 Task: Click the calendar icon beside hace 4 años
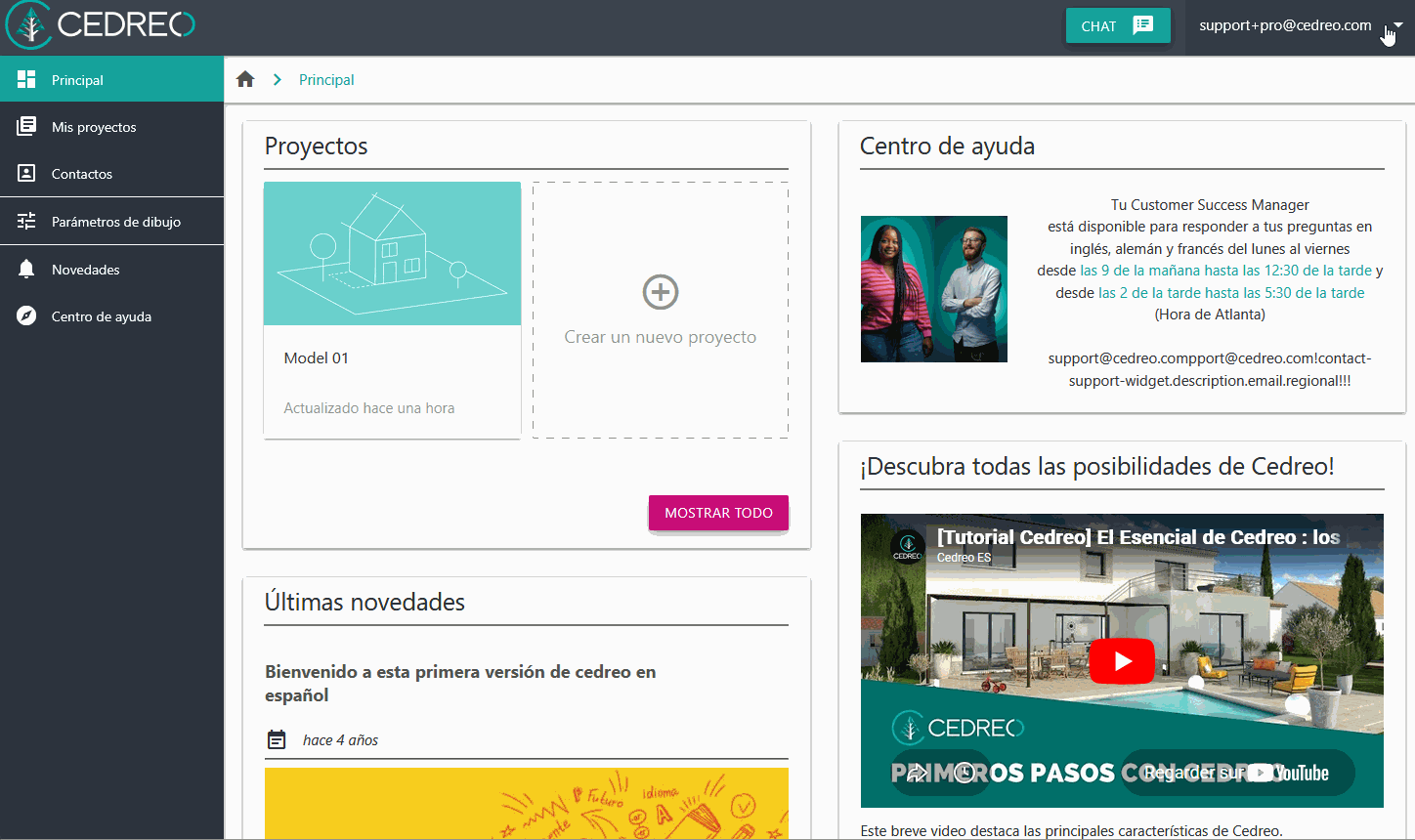tap(277, 740)
